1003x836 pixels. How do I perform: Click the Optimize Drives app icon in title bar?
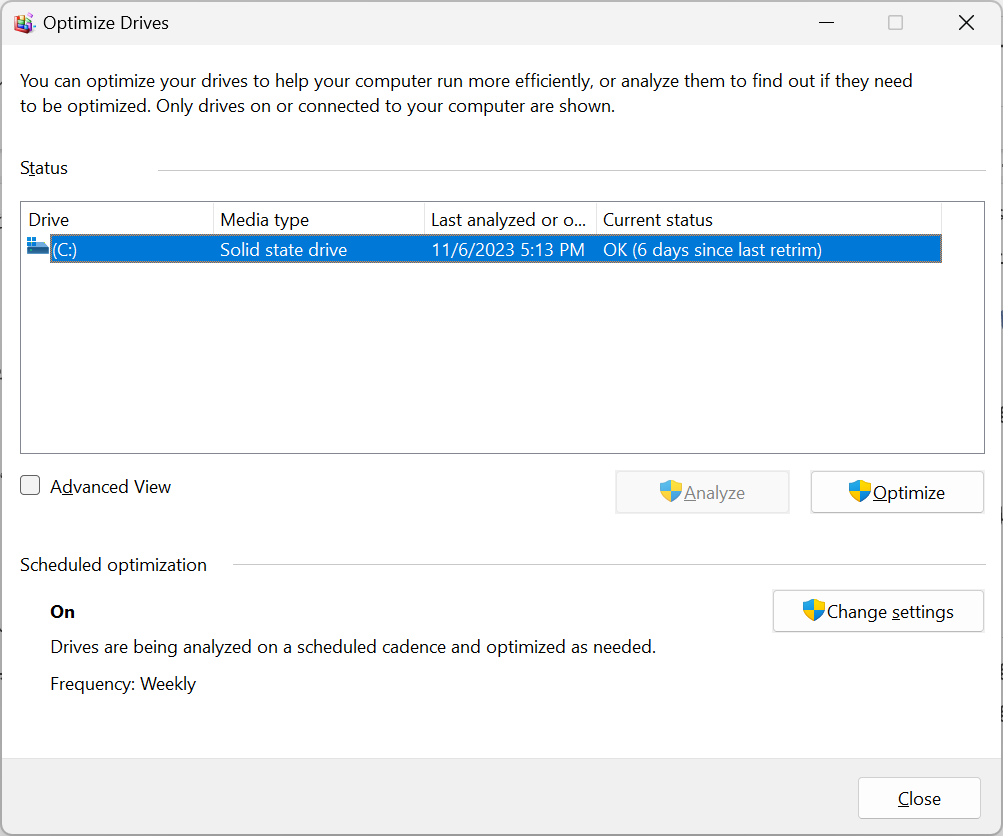click(24, 23)
